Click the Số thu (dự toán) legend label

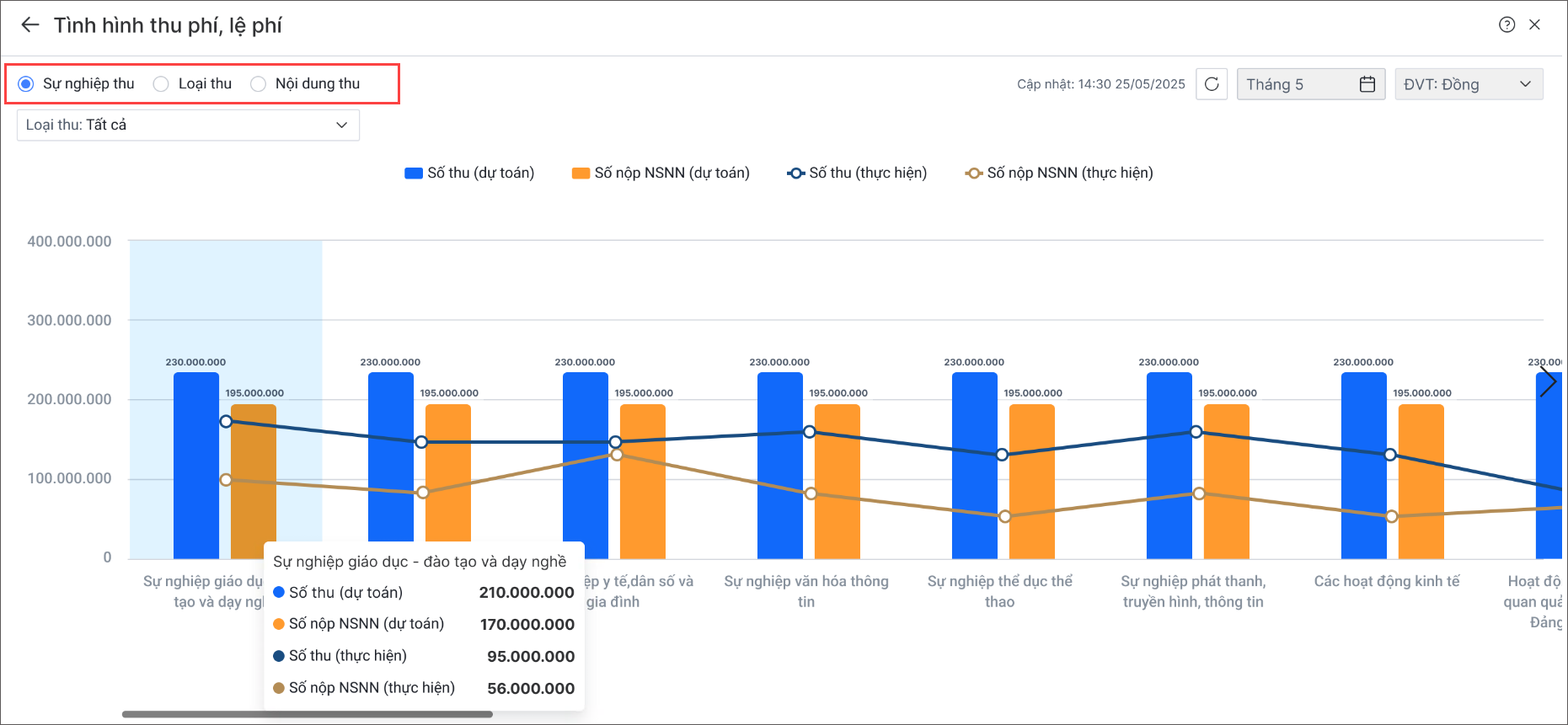pos(480,173)
